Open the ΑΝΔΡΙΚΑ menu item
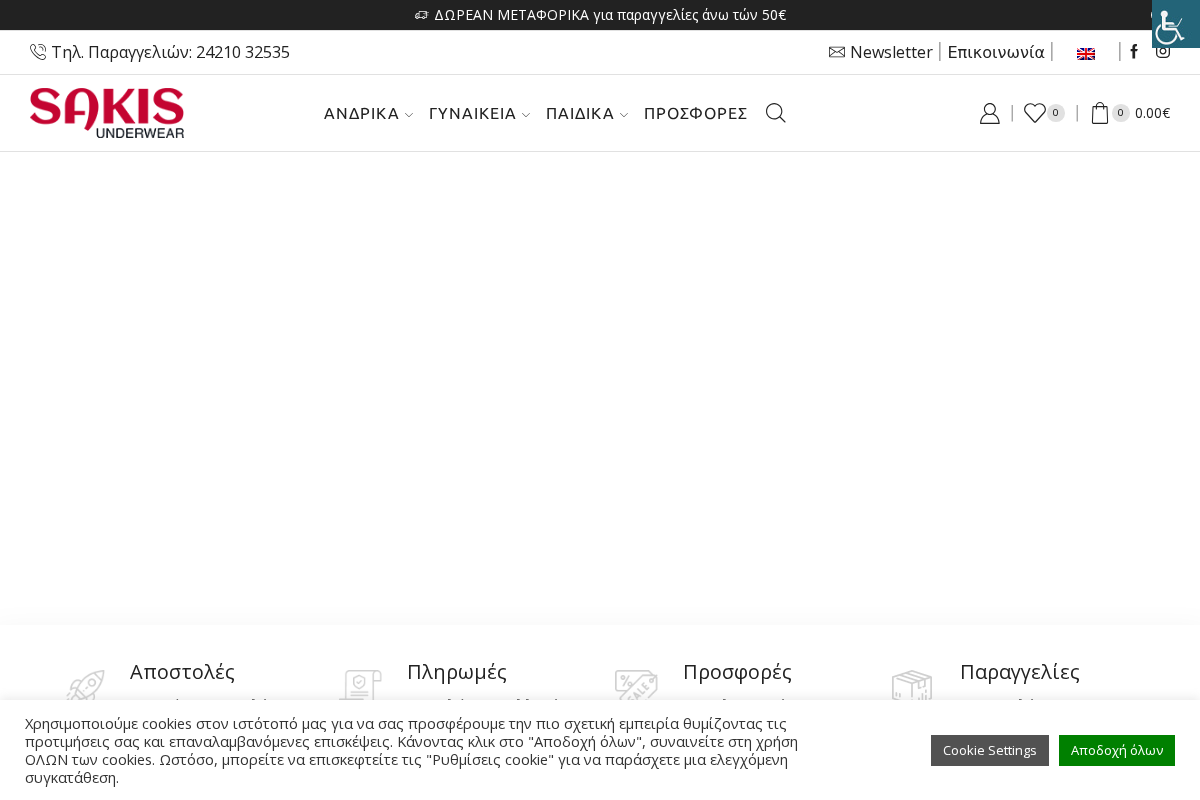This screenshot has height=800, width=1200. 361,113
